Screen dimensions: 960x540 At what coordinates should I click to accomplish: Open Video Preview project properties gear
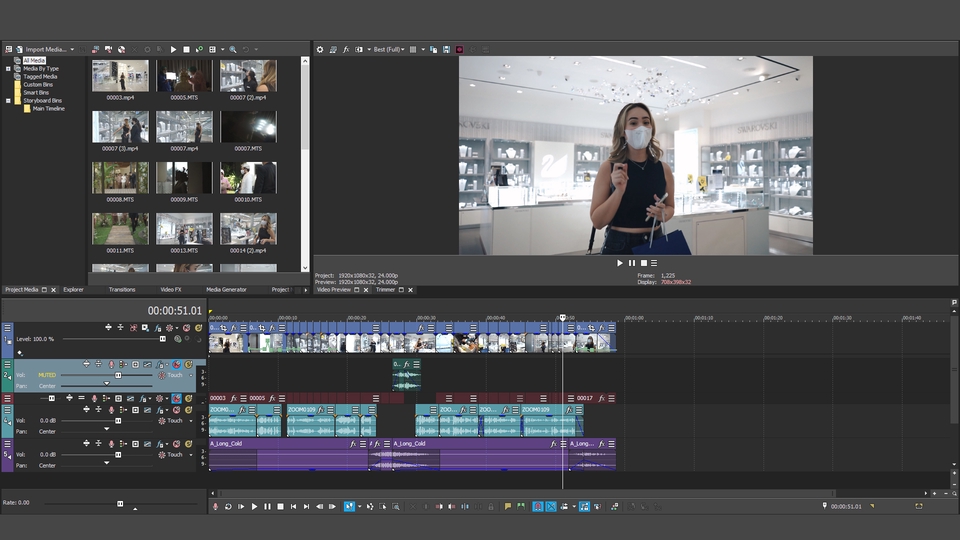coord(320,50)
